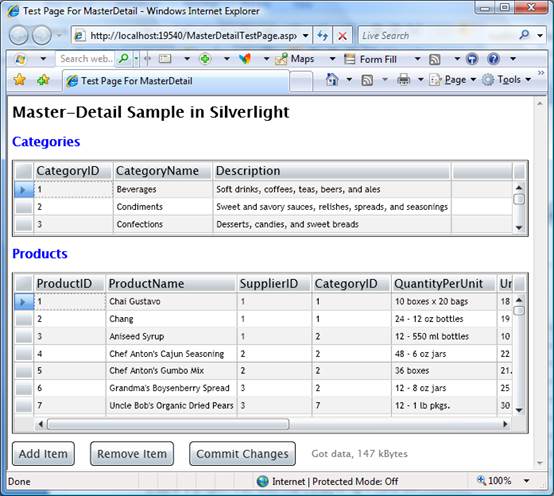Open the zoom level dropdown arrow
The width and height of the screenshot is (554, 496).
(527, 481)
